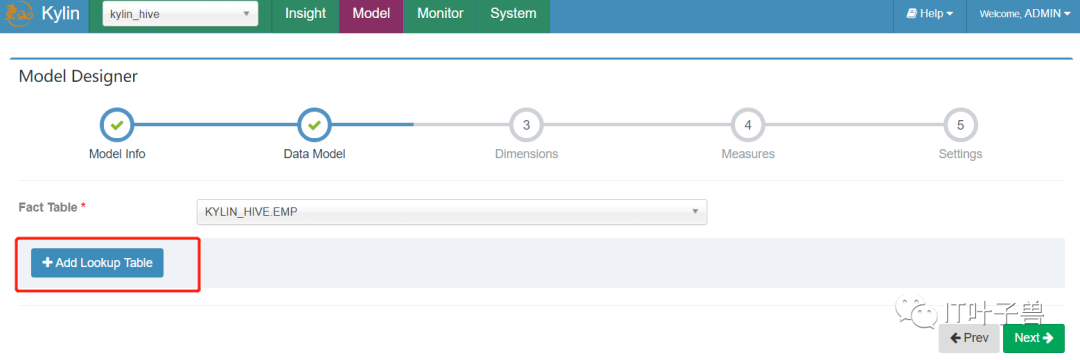
Task: Click the Kylin brand name text
Action: 61,13
